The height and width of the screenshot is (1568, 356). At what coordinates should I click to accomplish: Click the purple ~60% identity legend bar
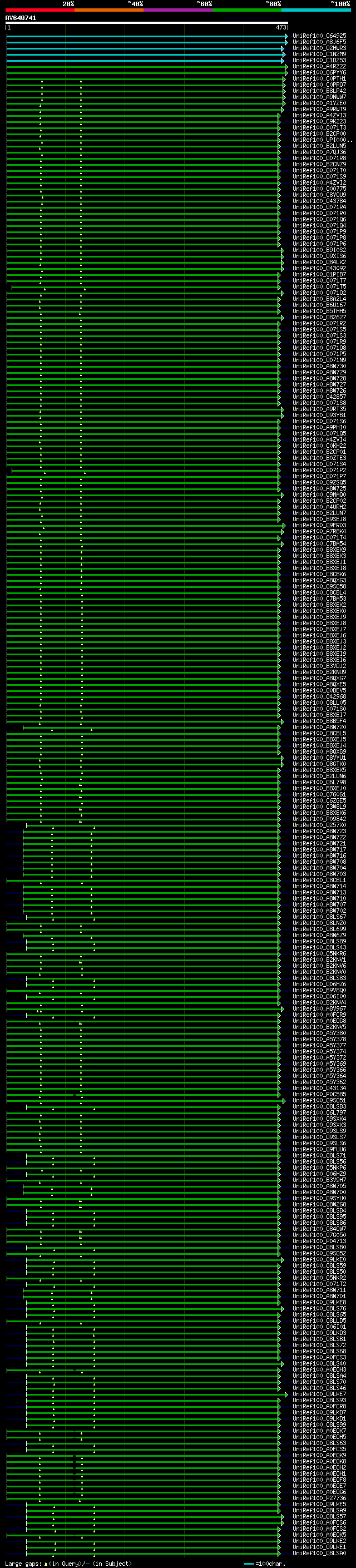(x=177, y=10)
